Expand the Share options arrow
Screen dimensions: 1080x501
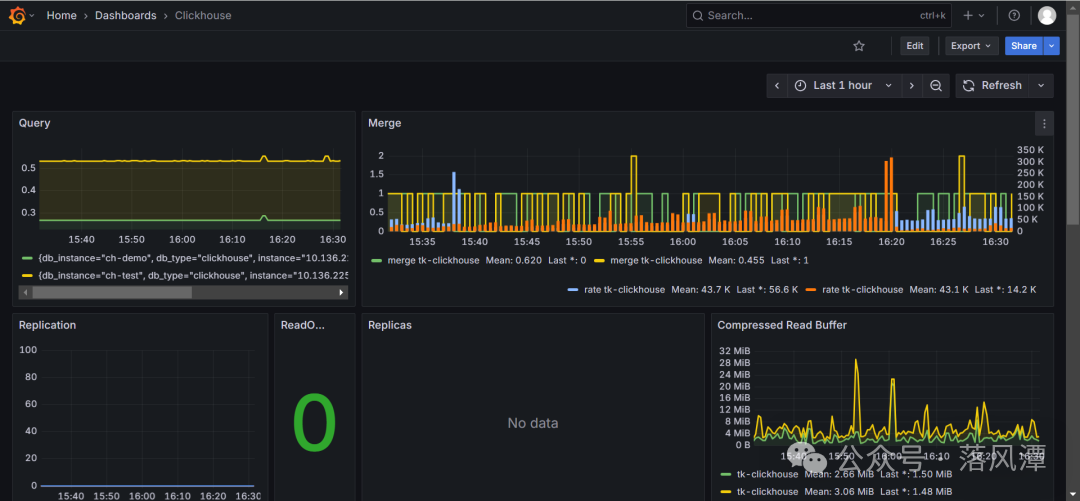tap(1051, 46)
